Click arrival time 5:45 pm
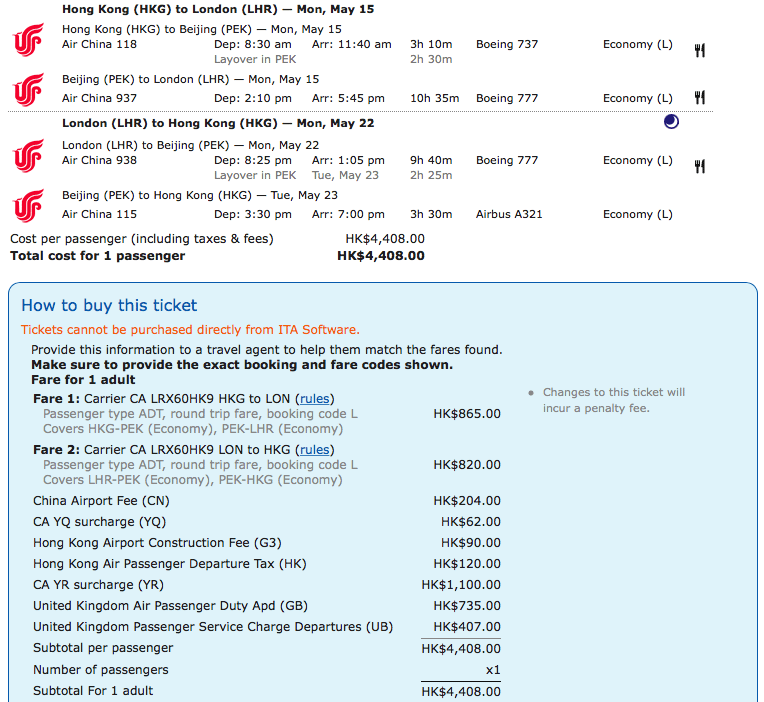The width and height of the screenshot is (764, 702). (x=348, y=98)
